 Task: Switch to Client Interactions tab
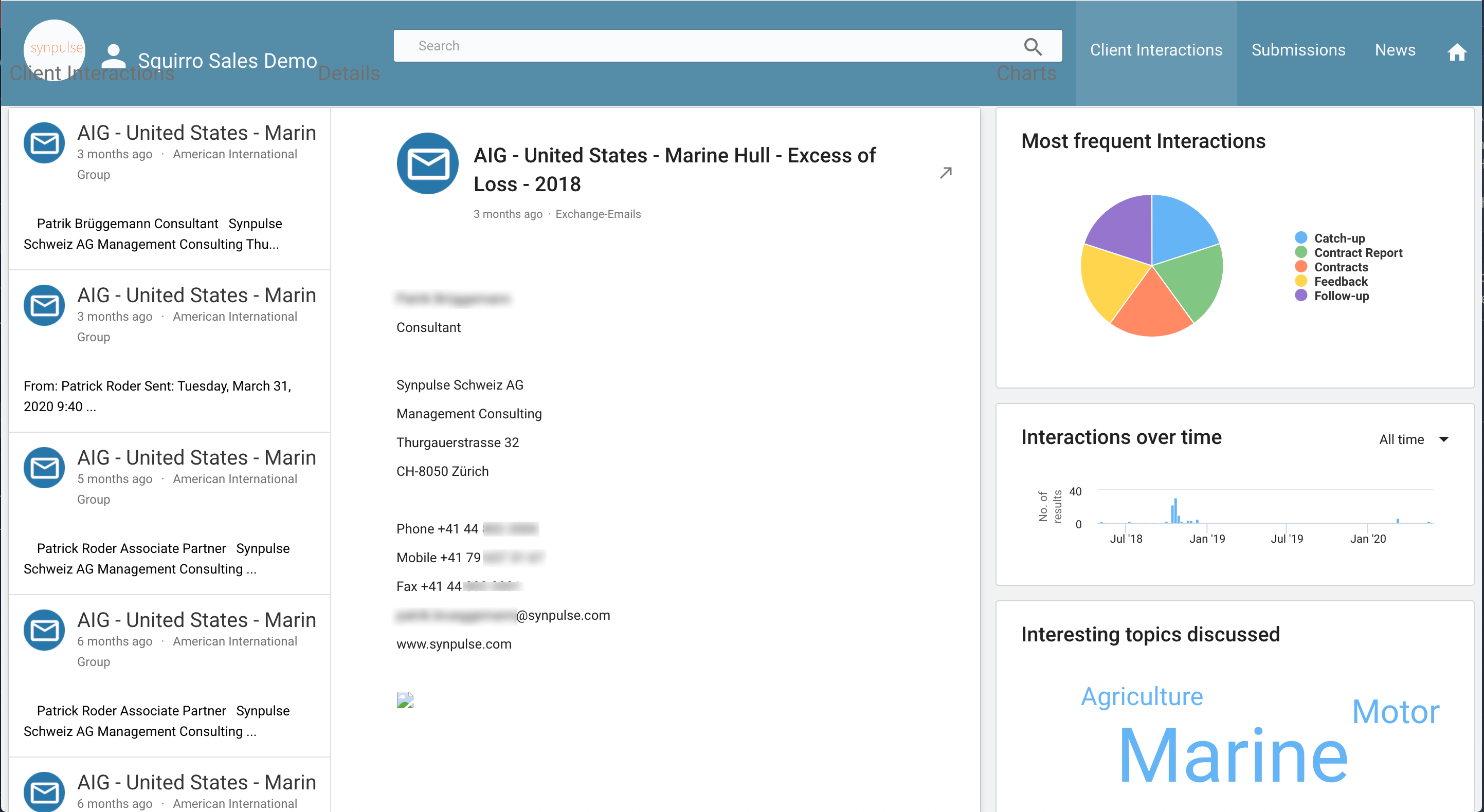tap(1155, 50)
